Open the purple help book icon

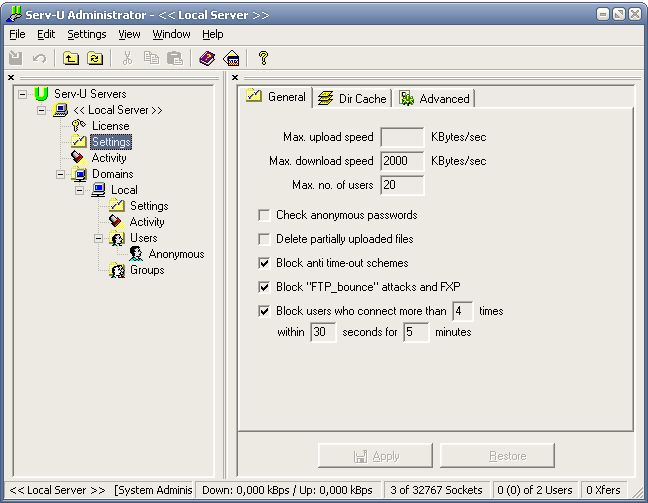(207, 58)
